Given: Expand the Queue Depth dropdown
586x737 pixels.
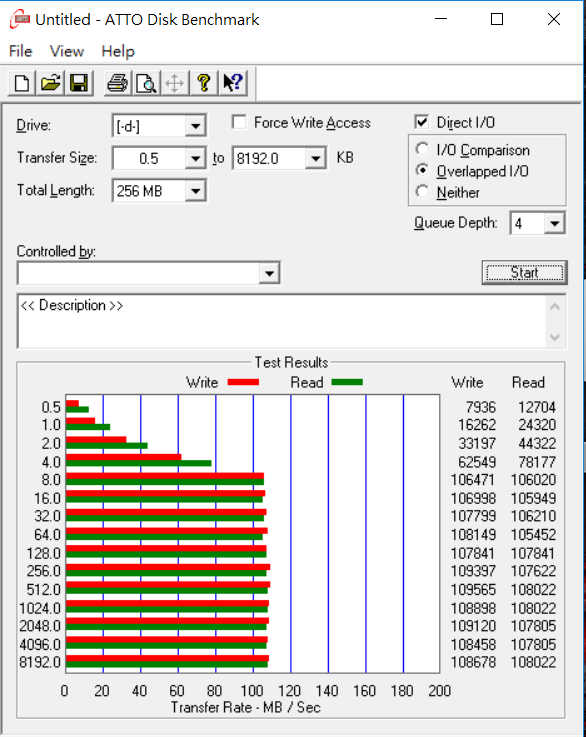Looking at the screenshot, I should pyautogui.click(x=555, y=223).
